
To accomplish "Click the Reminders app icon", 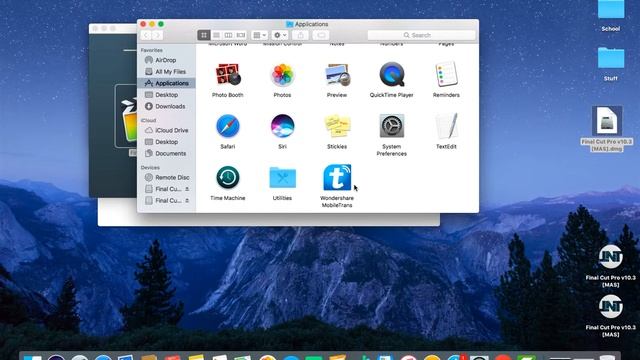I will tap(446, 75).
